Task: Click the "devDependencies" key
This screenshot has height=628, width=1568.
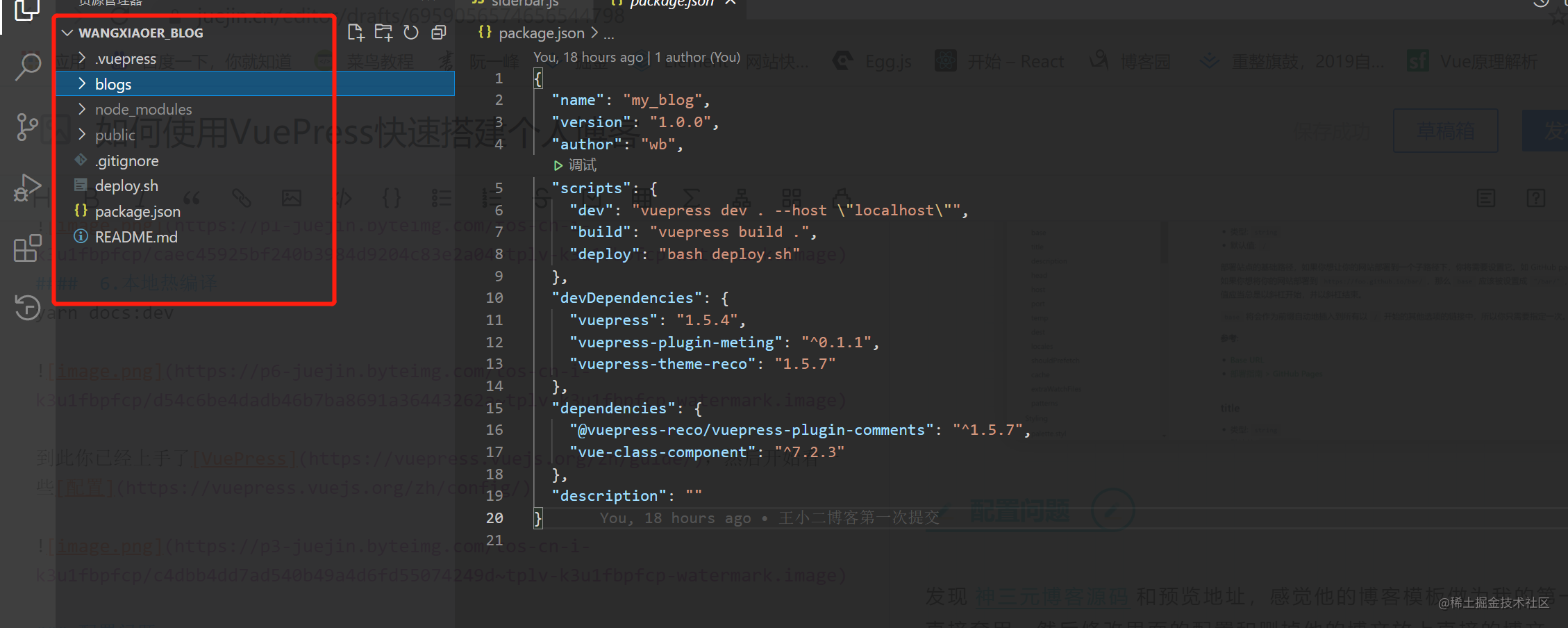Action: (x=626, y=298)
